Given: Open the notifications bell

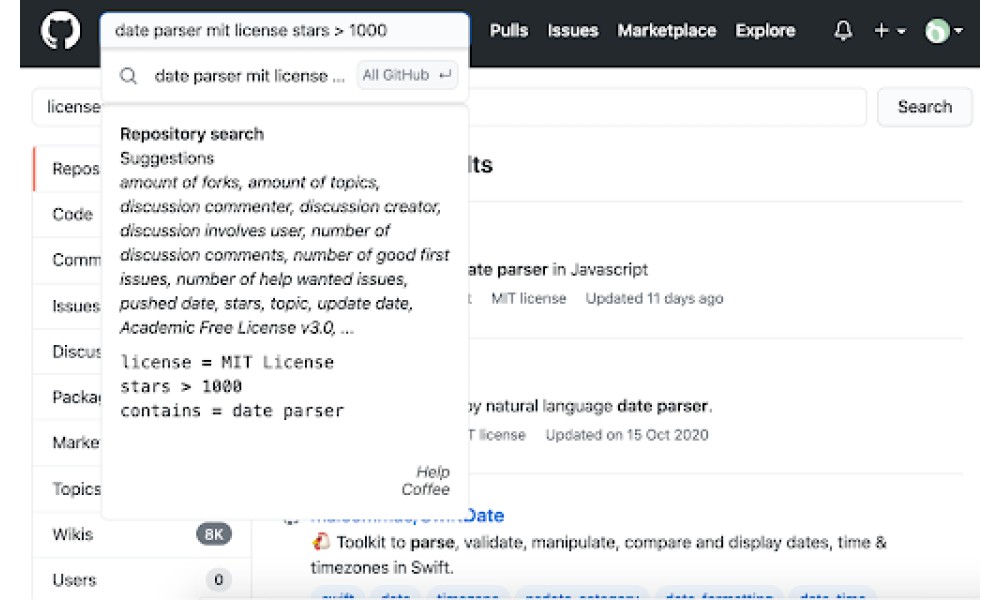Looking at the screenshot, I should coord(843,30).
